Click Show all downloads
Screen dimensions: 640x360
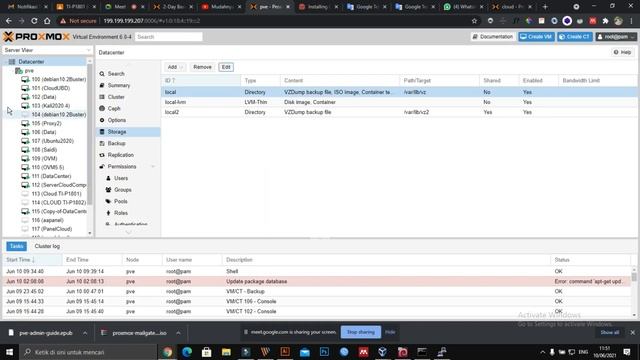(x=609, y=333)
